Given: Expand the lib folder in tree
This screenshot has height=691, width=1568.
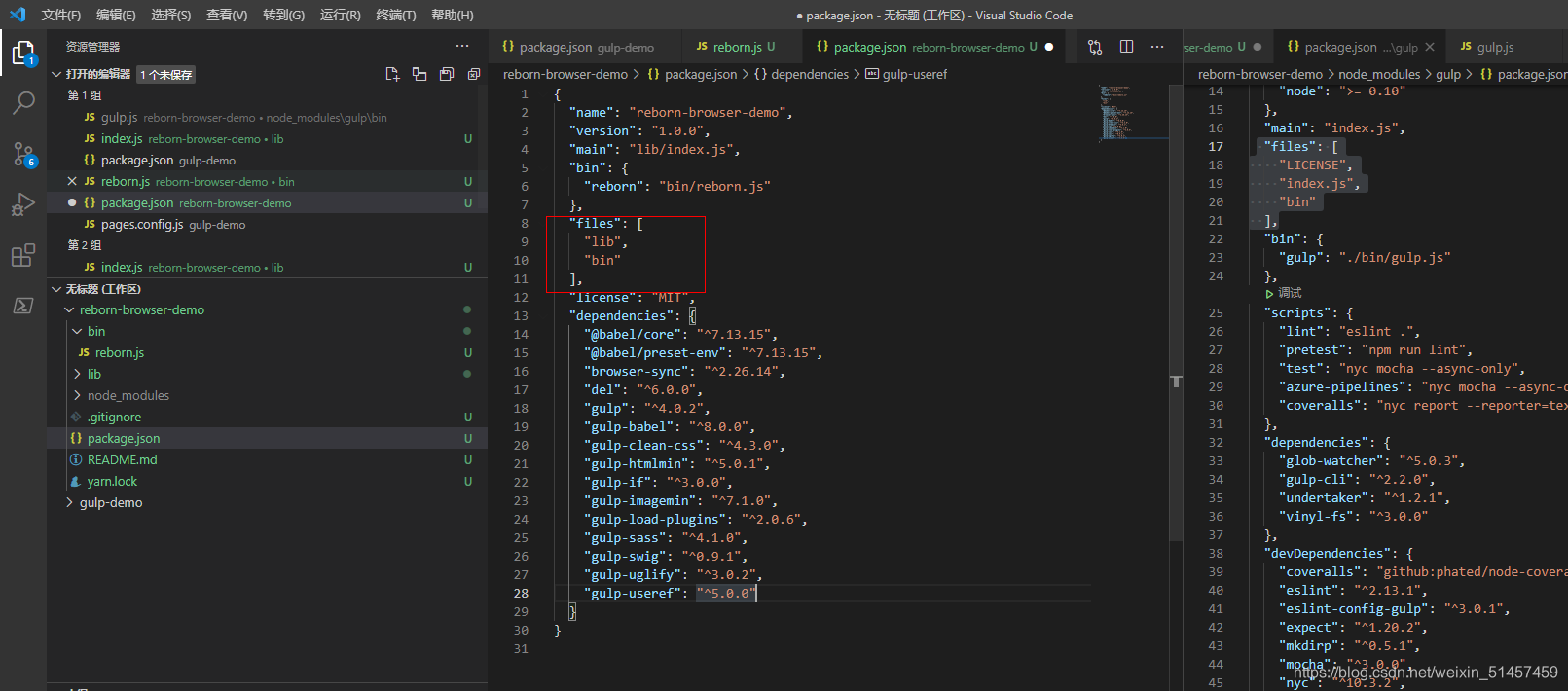Looking at the screenshot, I should click(x=77, y=374).
